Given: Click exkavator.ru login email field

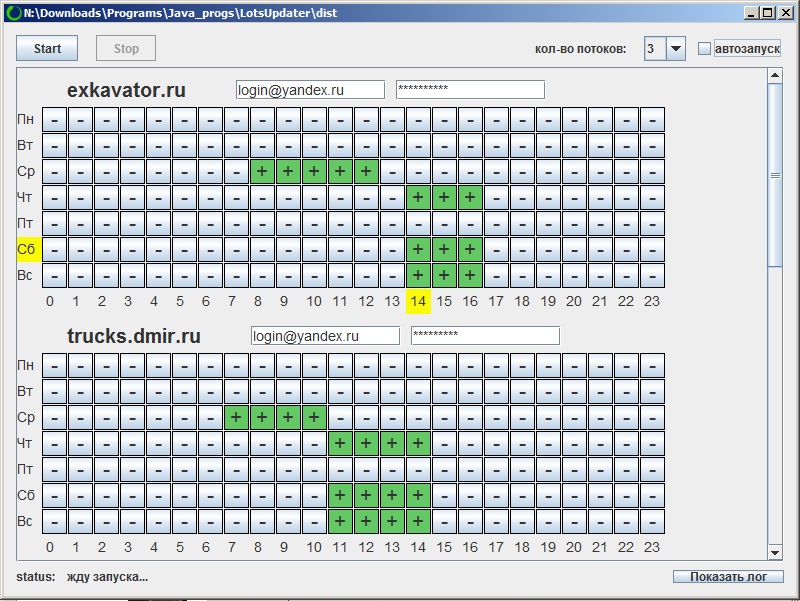Looking at the screenshot, I should click(x=310, y=90).
